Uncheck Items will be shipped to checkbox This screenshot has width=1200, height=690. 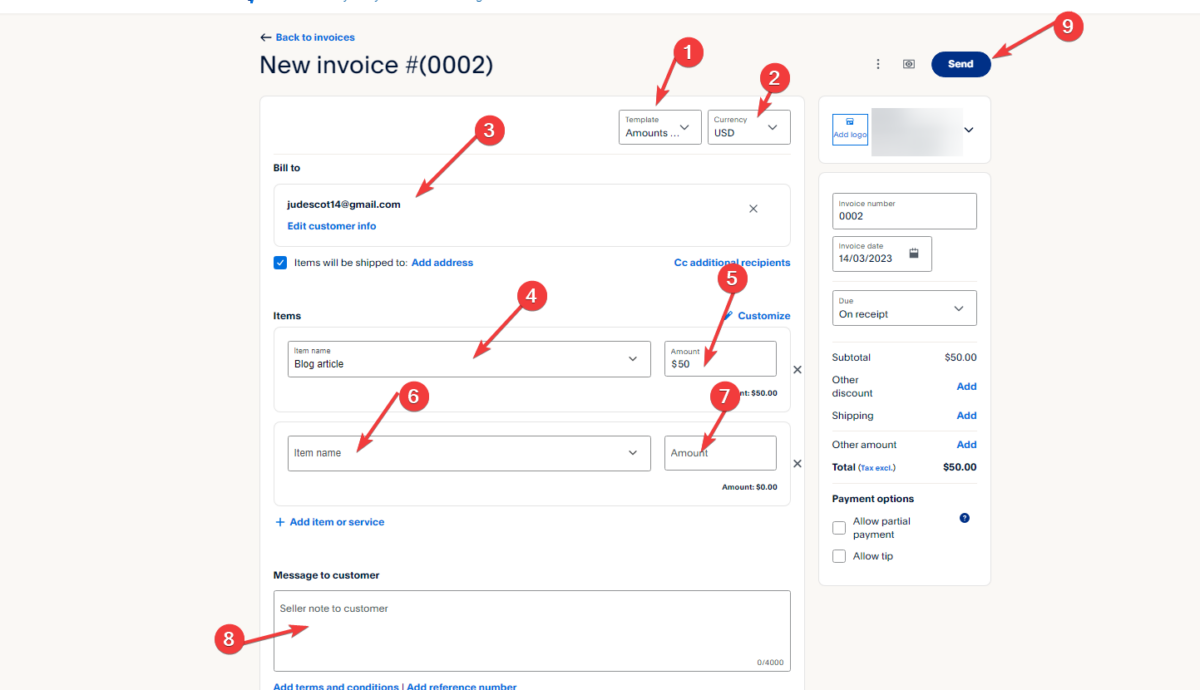pos(281,263)
